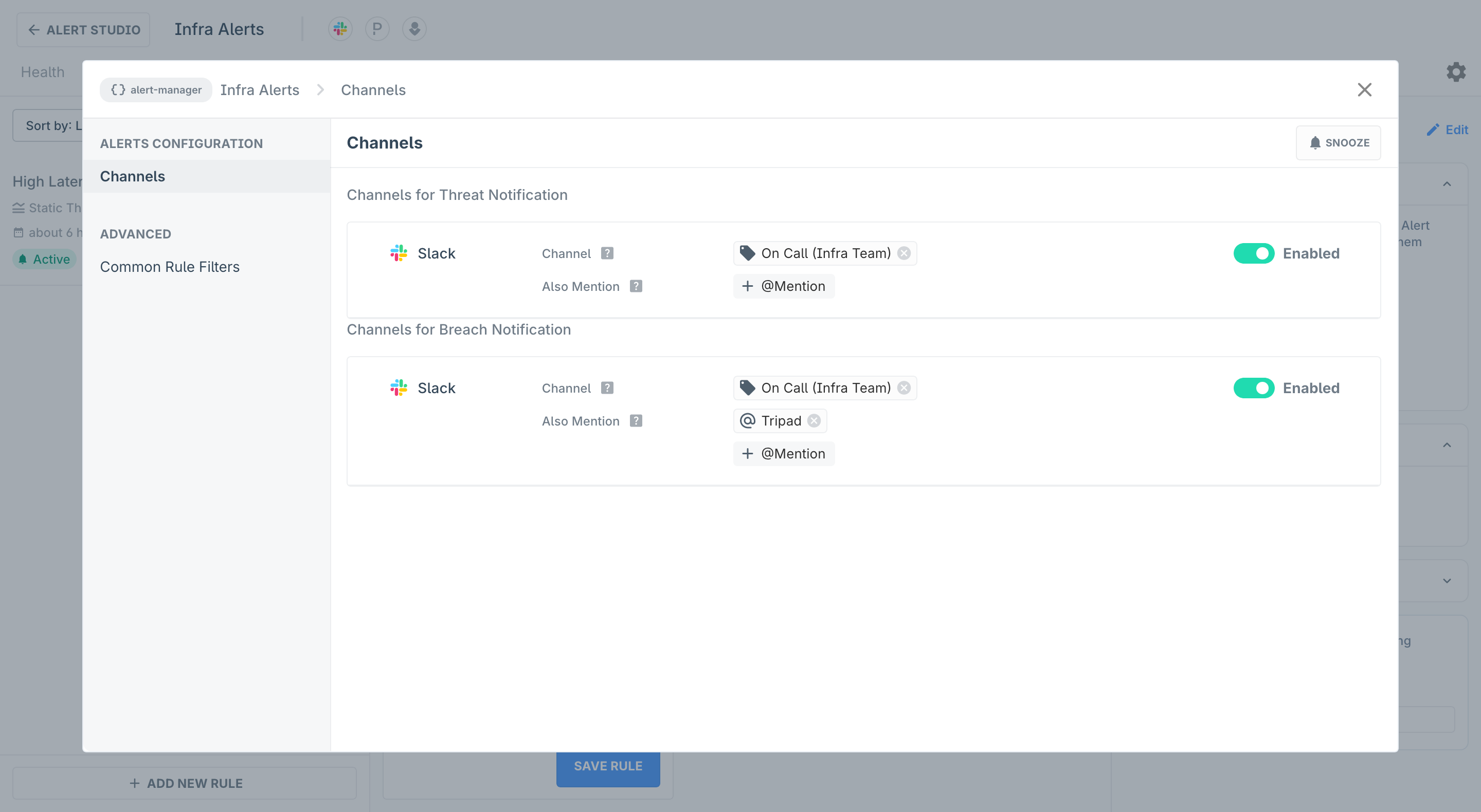The height and width of the screenshot is (812, 1481).
Task: Toggle Slack Enabled switch for Breach Notification
Action: point(1254,387)
